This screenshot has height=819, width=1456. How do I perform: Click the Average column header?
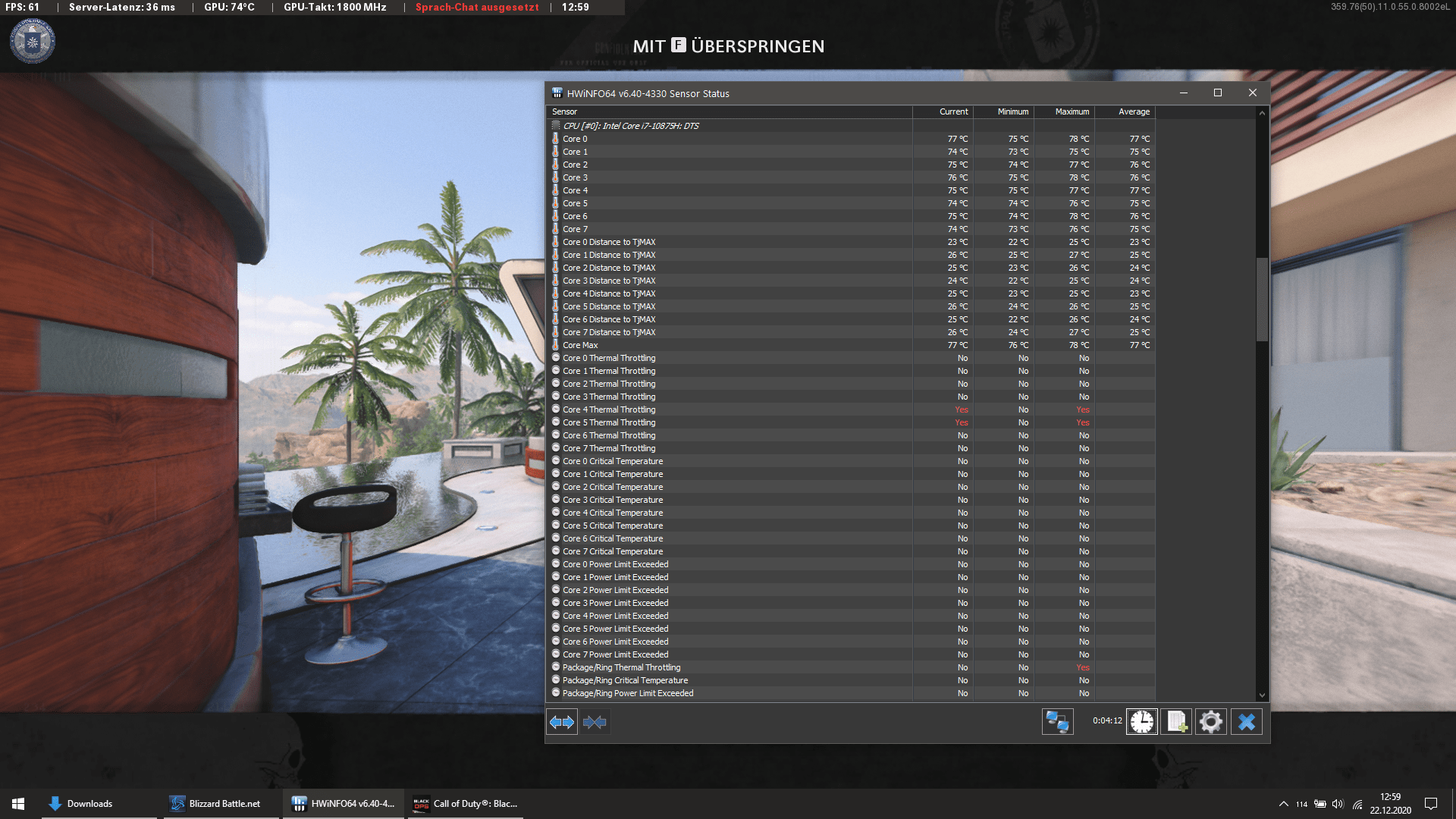click(1125, 111)
